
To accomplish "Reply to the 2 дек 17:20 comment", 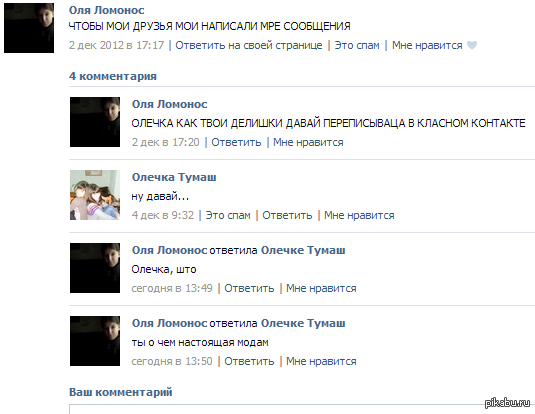I will [236, 142].
